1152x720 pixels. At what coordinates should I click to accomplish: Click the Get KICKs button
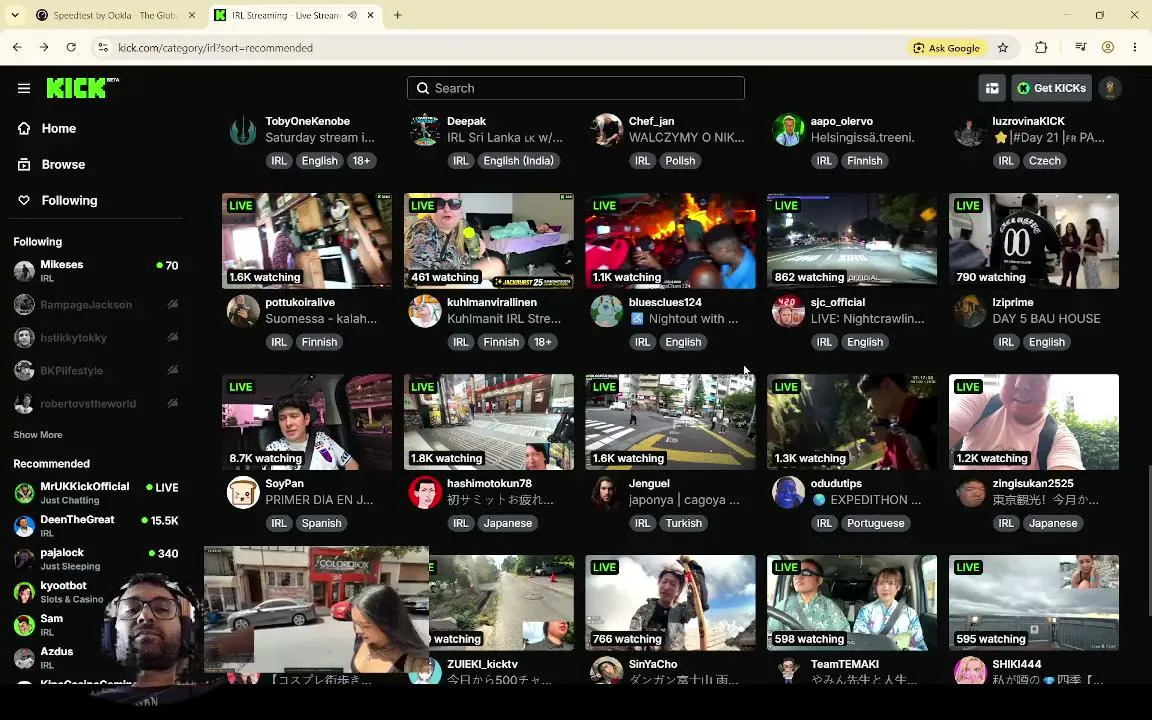point(1051,88)
